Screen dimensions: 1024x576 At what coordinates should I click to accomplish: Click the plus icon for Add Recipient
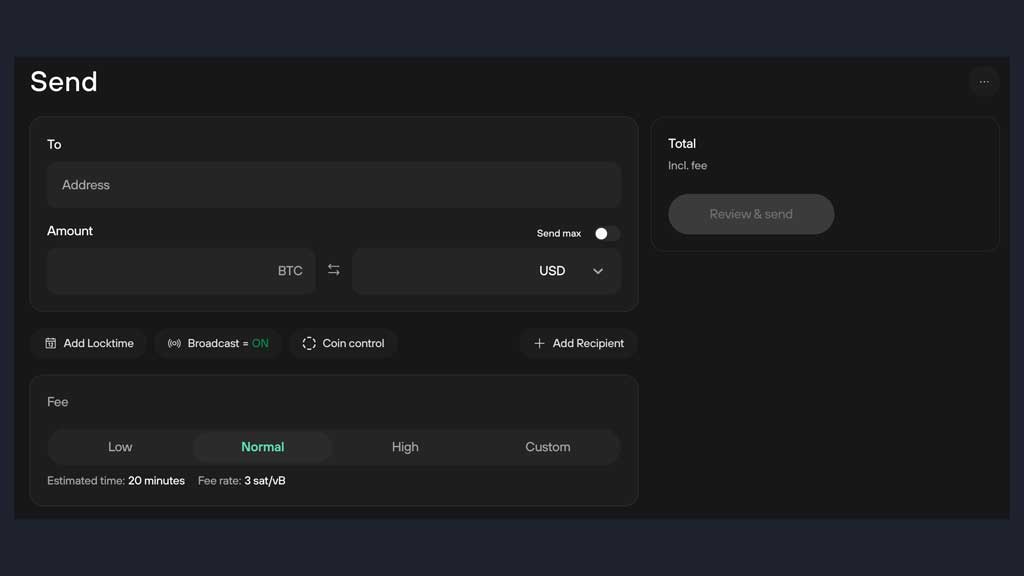(x=539, y=343)
